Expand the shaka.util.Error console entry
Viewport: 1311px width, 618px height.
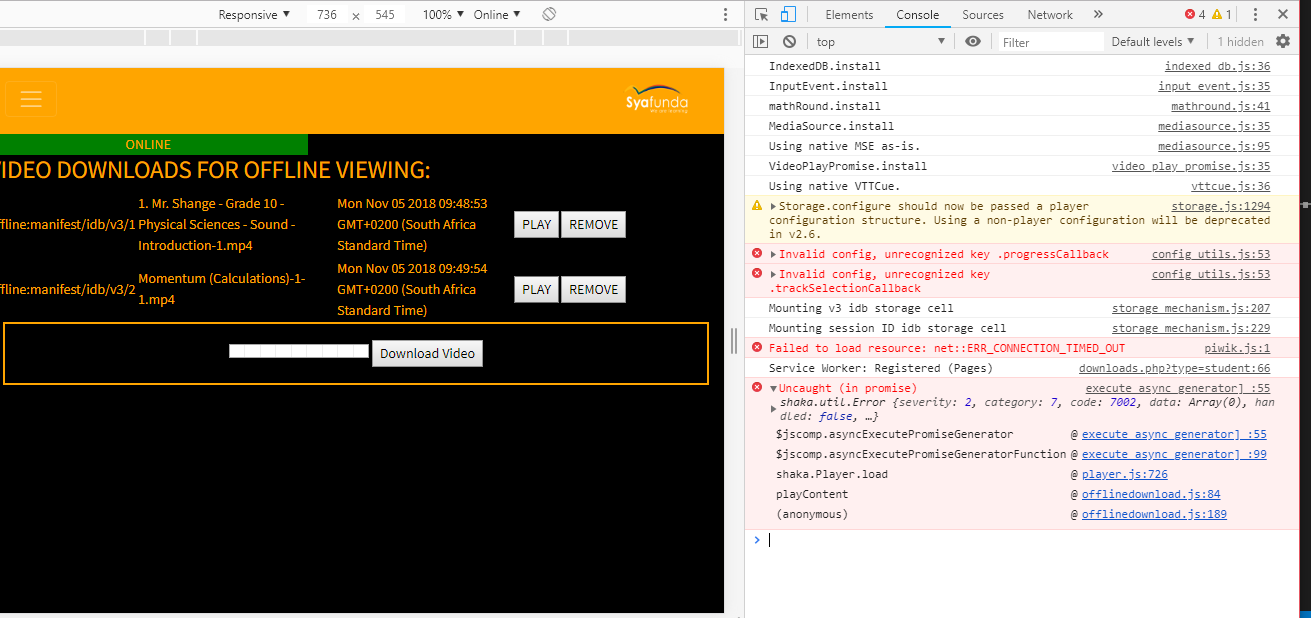tap(775, 407)
